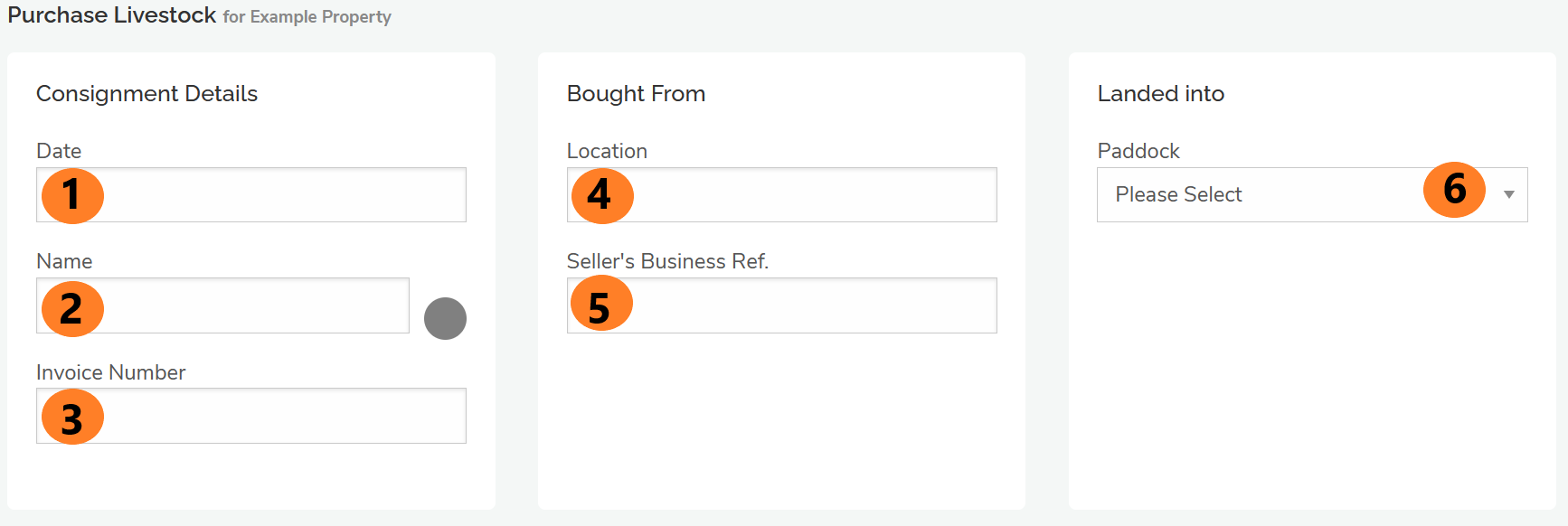This screenshot has height=526, width=1568.
Task: Open the Please Select paddock dropdown
Action: [1266, 195]
